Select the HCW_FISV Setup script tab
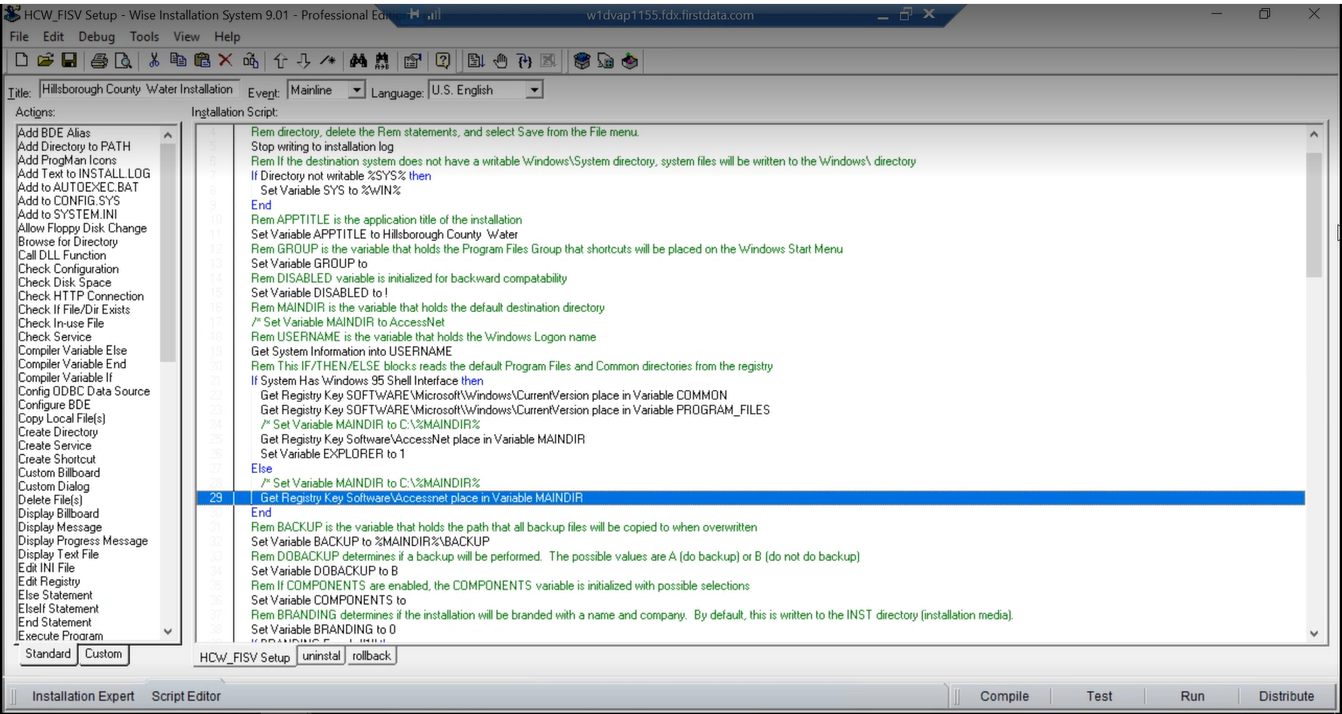The image size is (1342, 714). click(x=245, y=657)
